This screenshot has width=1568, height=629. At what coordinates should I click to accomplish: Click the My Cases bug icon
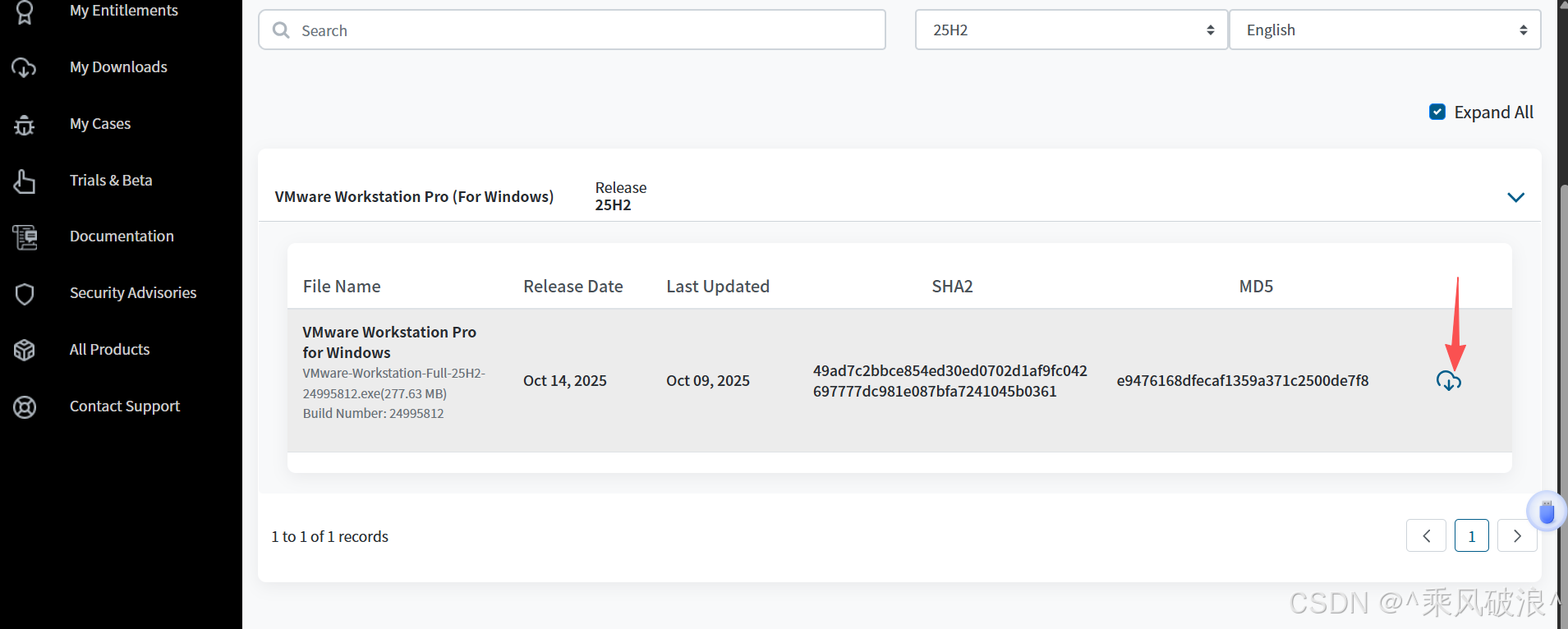pos(25,124)
